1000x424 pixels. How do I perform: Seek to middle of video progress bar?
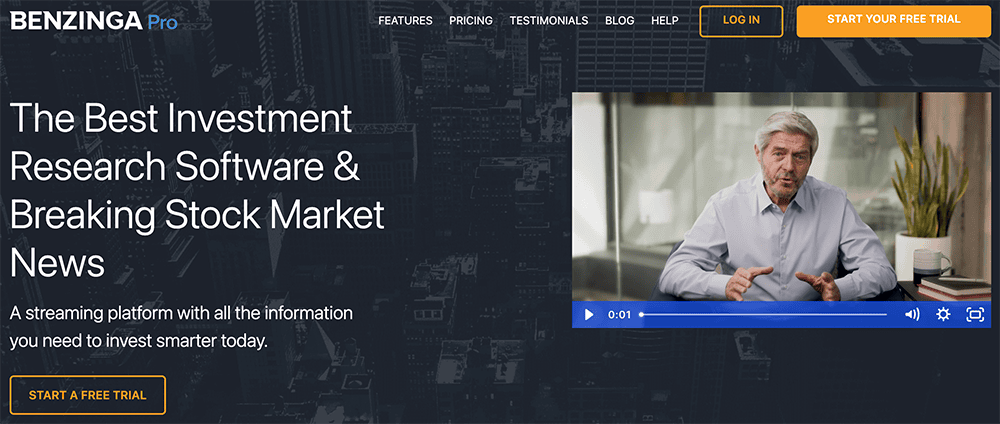tap(764, 314)
